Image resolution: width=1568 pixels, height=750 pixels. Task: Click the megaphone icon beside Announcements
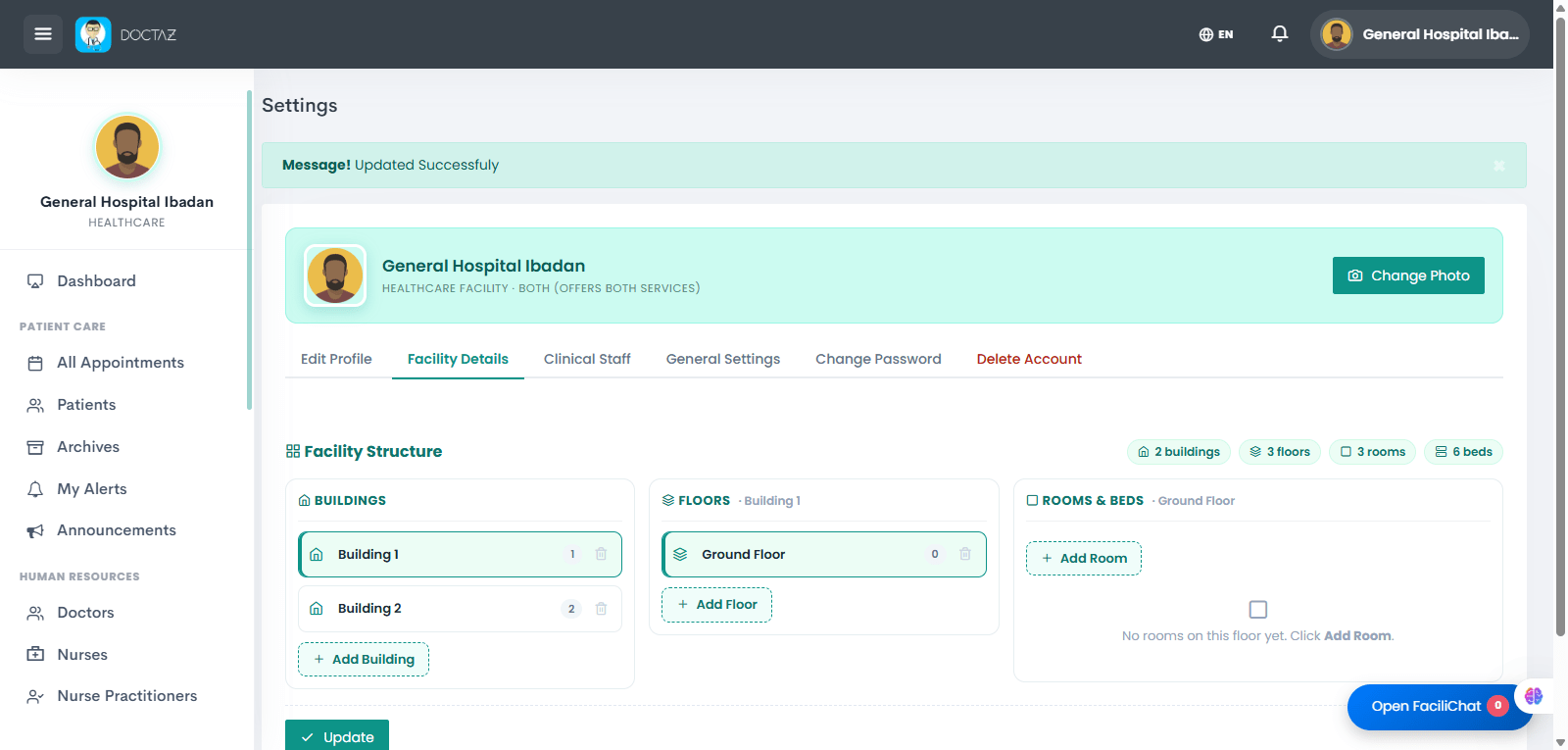point(35,530)
